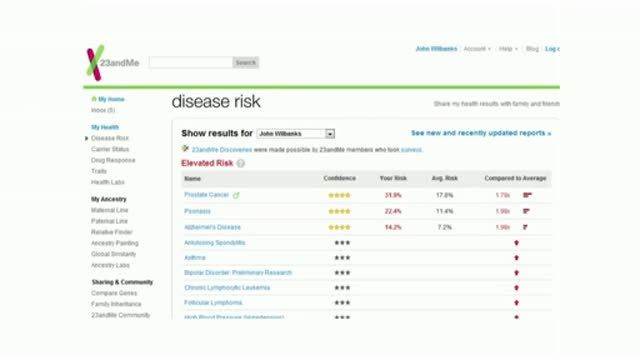Click the home icon beside My Home
The height and width of the screenshot is (360, 640).
click(x=94, y=99)
